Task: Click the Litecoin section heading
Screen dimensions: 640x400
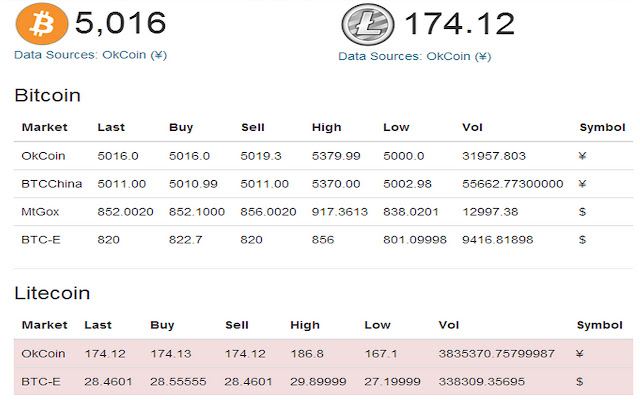Action: tap(52, 293)
